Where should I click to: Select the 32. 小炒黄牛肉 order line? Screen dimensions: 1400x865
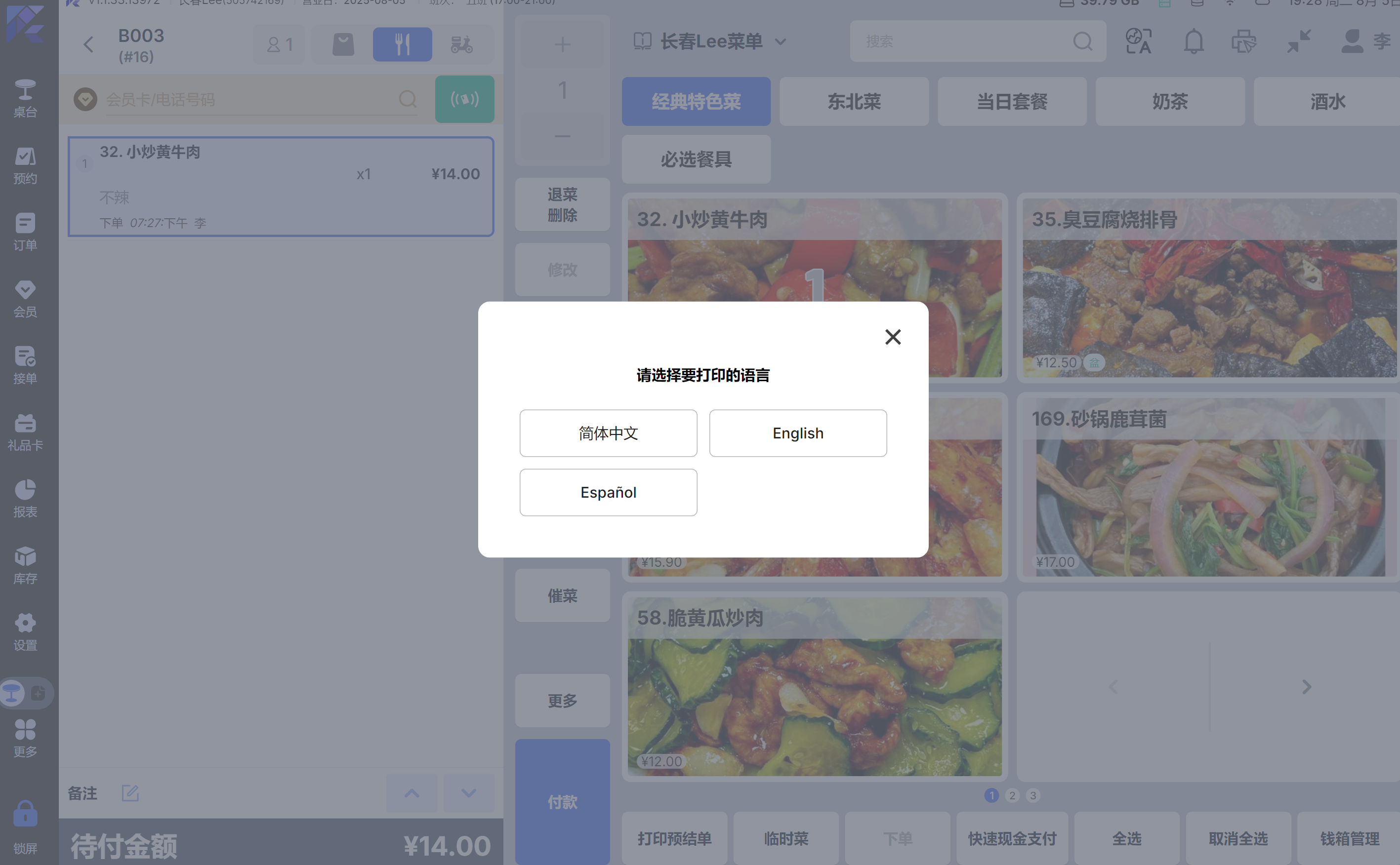pyautogui.click(x=281, y=187)
